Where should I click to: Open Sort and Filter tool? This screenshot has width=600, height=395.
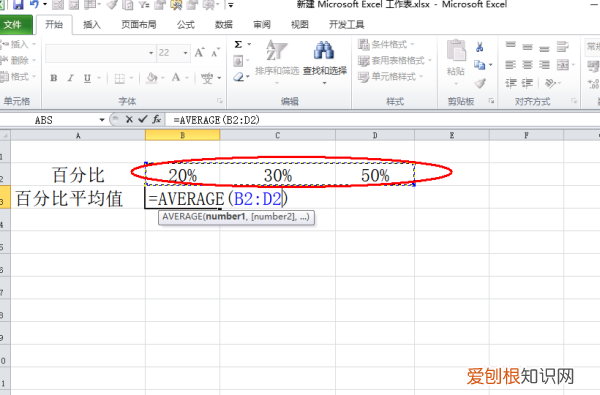click(x=277, y=58)
